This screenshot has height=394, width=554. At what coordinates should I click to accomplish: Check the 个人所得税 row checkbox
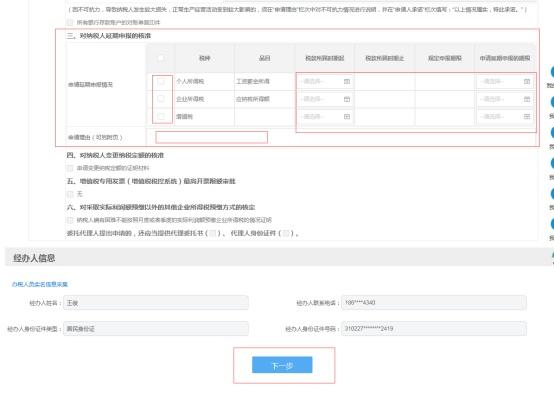pyautogui.click(x=161, y=81)
